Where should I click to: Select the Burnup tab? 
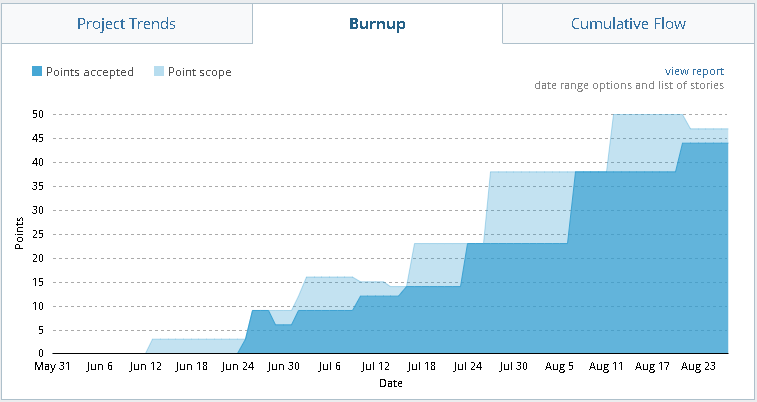[x=377, y=24]
